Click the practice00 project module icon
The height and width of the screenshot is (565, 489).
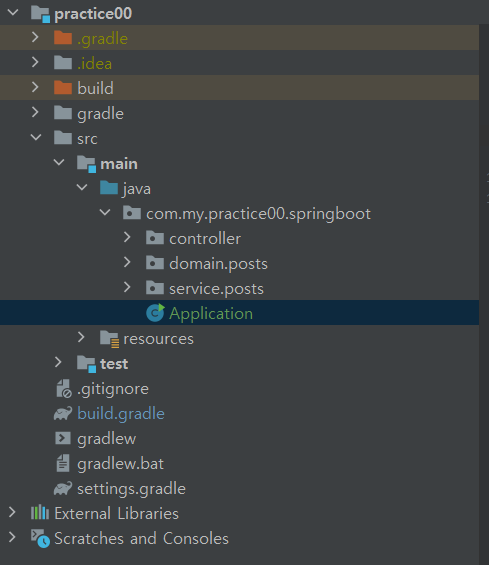pos(40,14)
